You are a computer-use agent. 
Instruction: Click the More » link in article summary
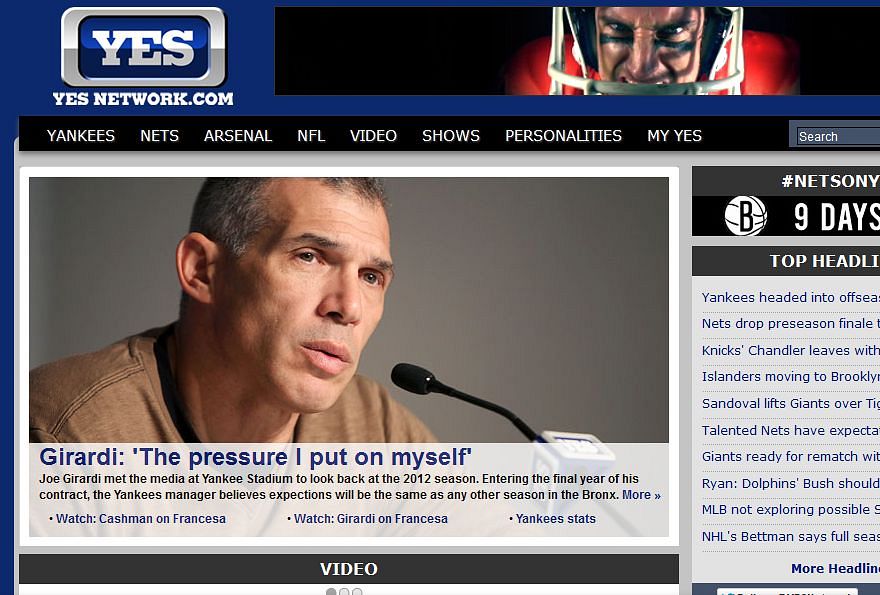tap(641, 495)
